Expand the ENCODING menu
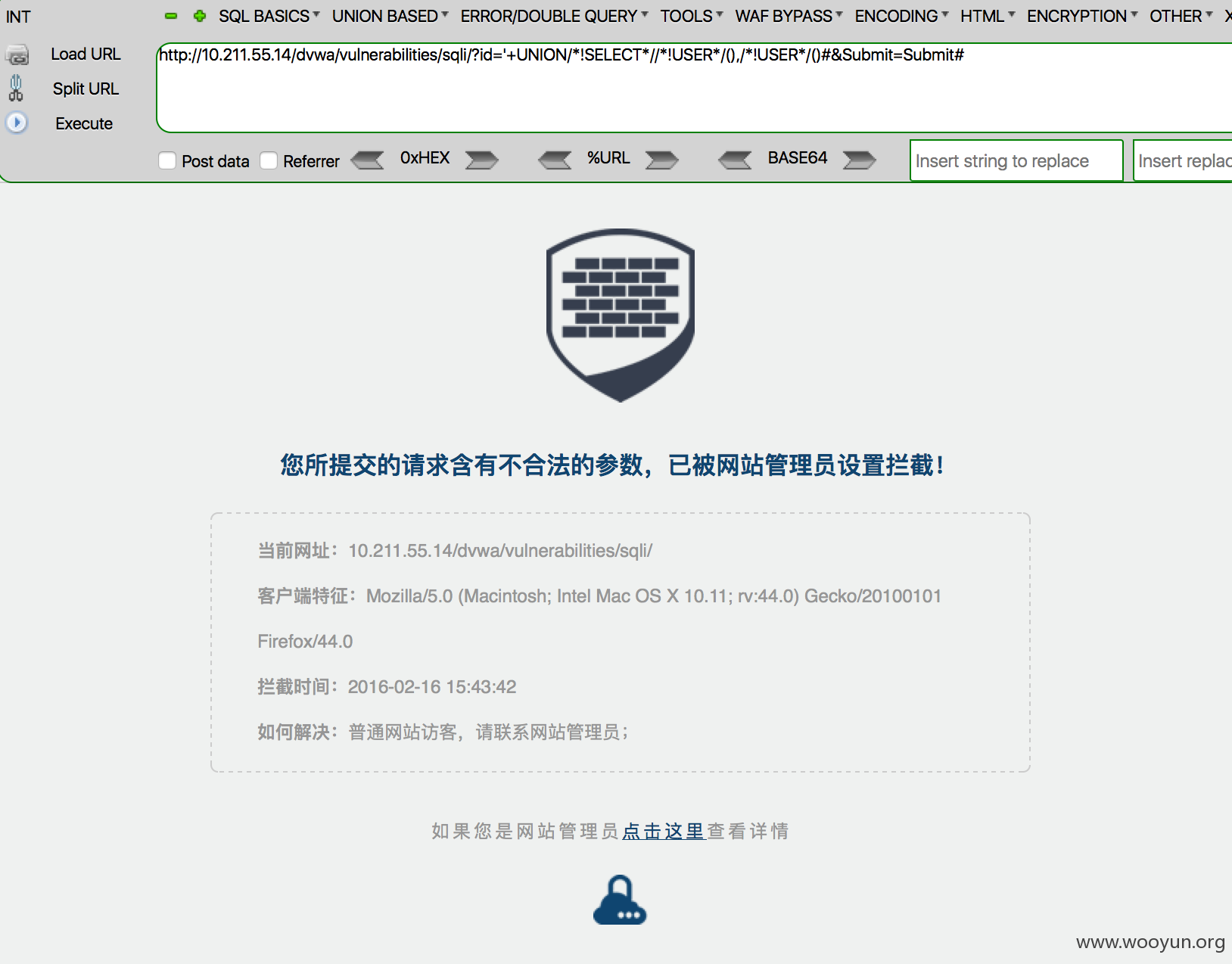Viewport: 1232px width, 964px height. tap(901, 16)
